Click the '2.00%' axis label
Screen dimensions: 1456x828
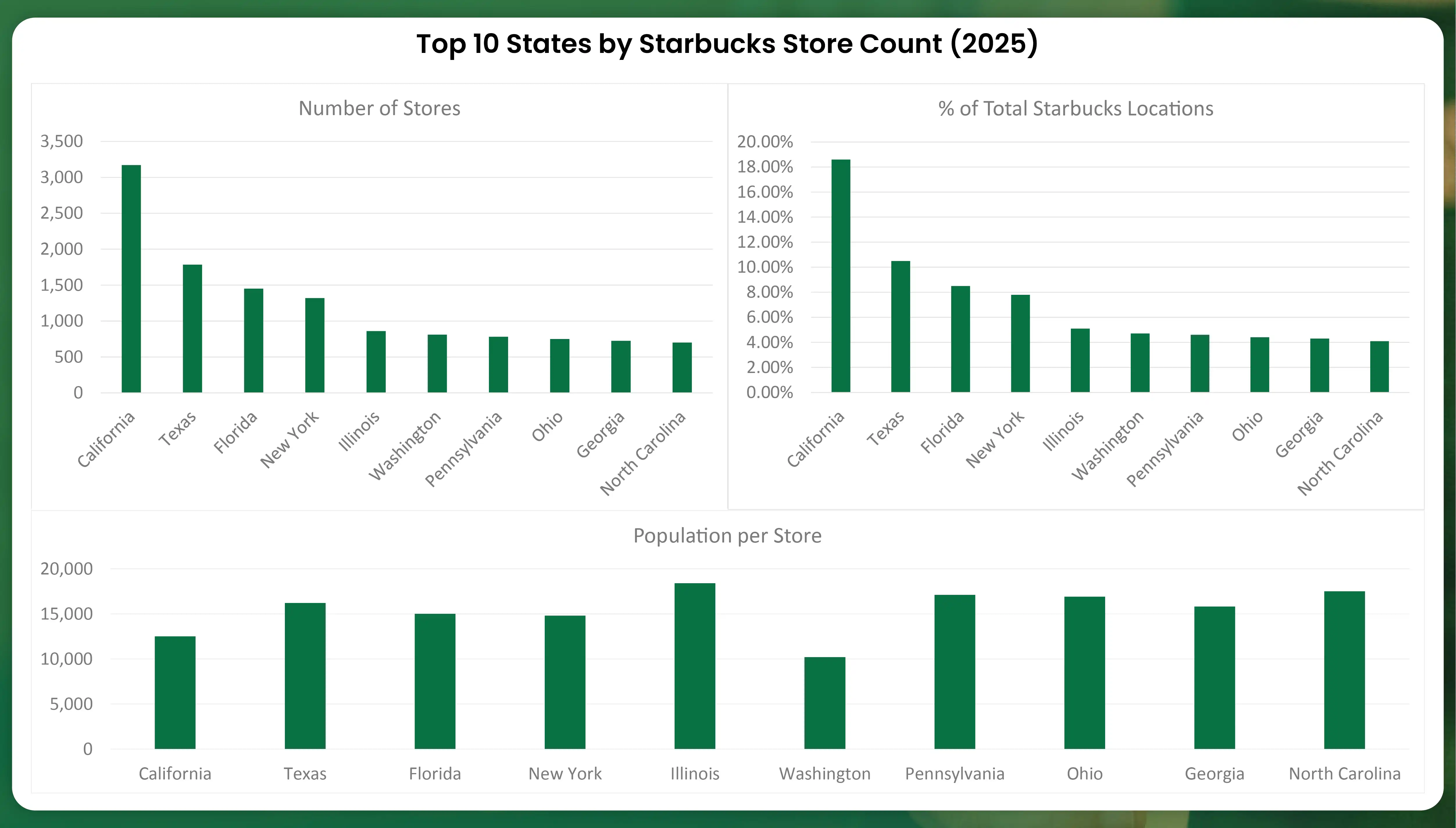[770, 367]
